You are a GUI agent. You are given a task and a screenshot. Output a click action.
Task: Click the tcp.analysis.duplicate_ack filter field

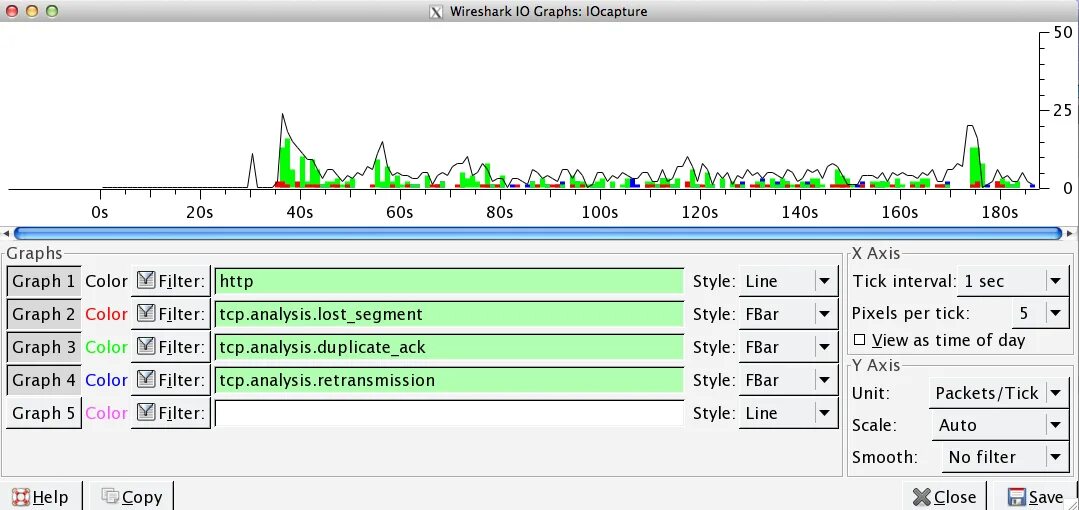pyautogui.click(x=449, y=348)
